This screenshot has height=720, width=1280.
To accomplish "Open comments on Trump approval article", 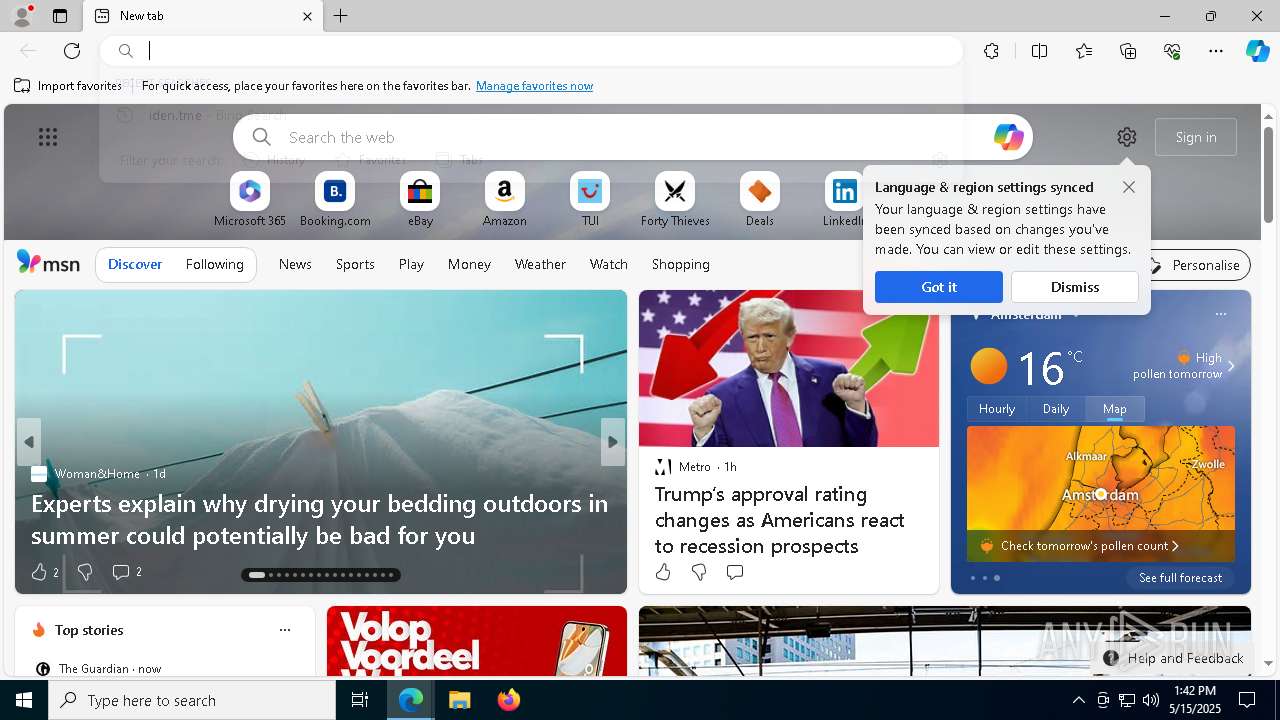I will (735, 572).
